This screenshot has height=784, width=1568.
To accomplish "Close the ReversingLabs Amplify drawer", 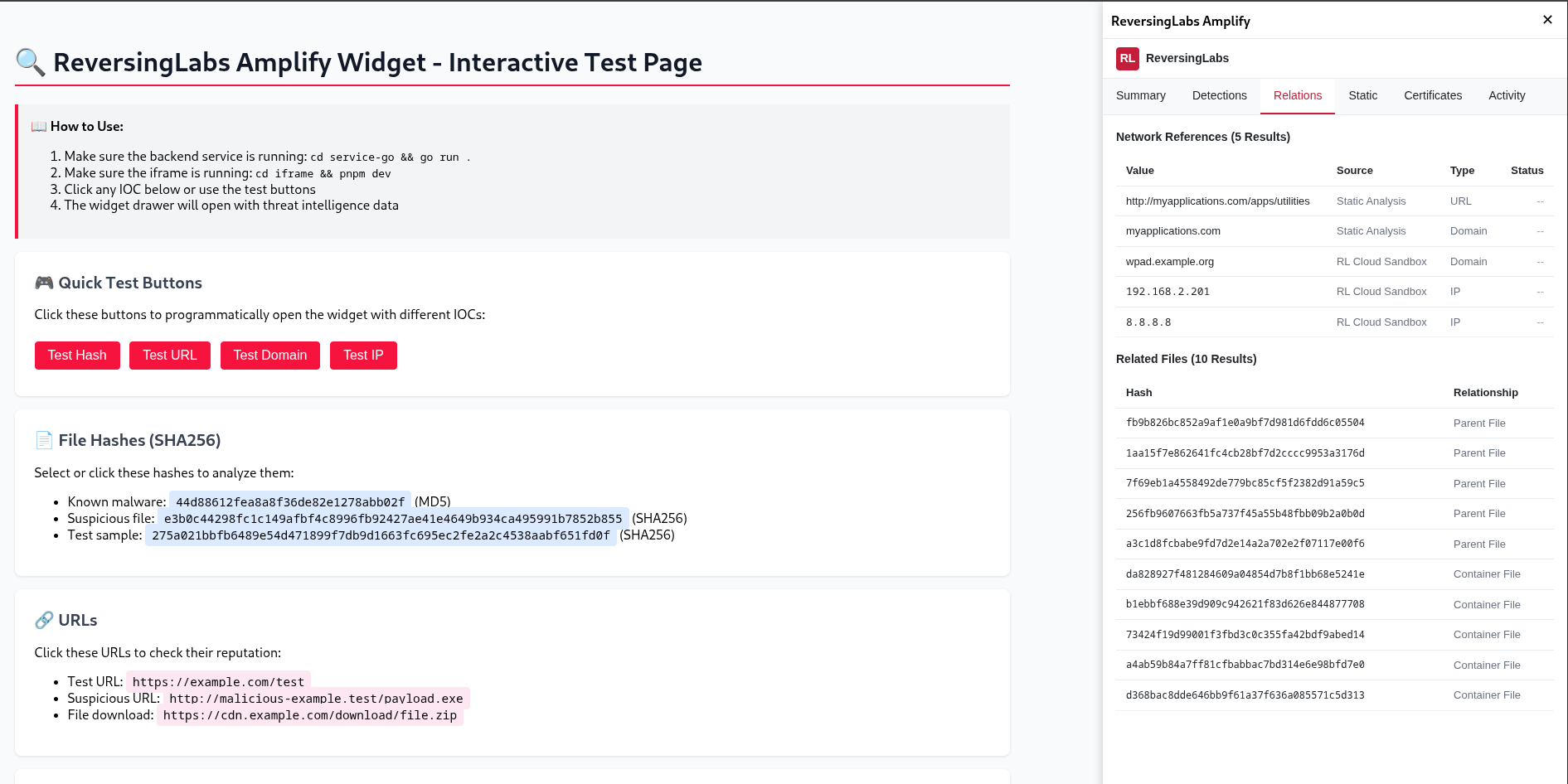I will [x=1547, y=19].
